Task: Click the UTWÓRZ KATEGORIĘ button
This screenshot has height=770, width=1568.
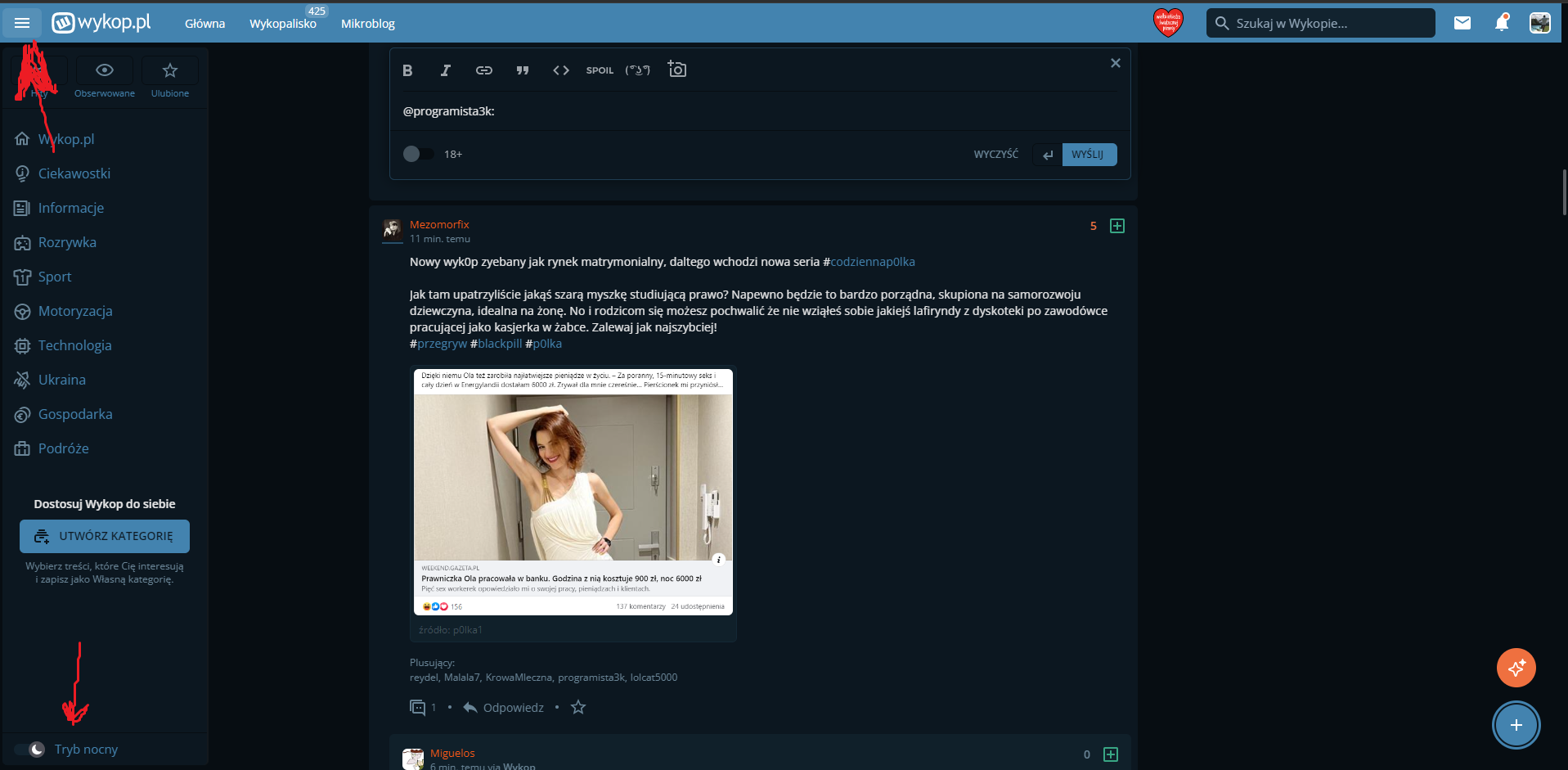Action: (105, 536)
